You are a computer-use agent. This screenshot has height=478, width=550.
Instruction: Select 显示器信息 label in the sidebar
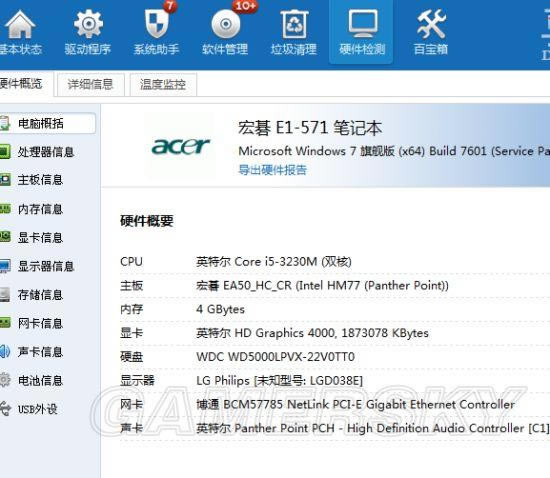(x=46, y=266)
